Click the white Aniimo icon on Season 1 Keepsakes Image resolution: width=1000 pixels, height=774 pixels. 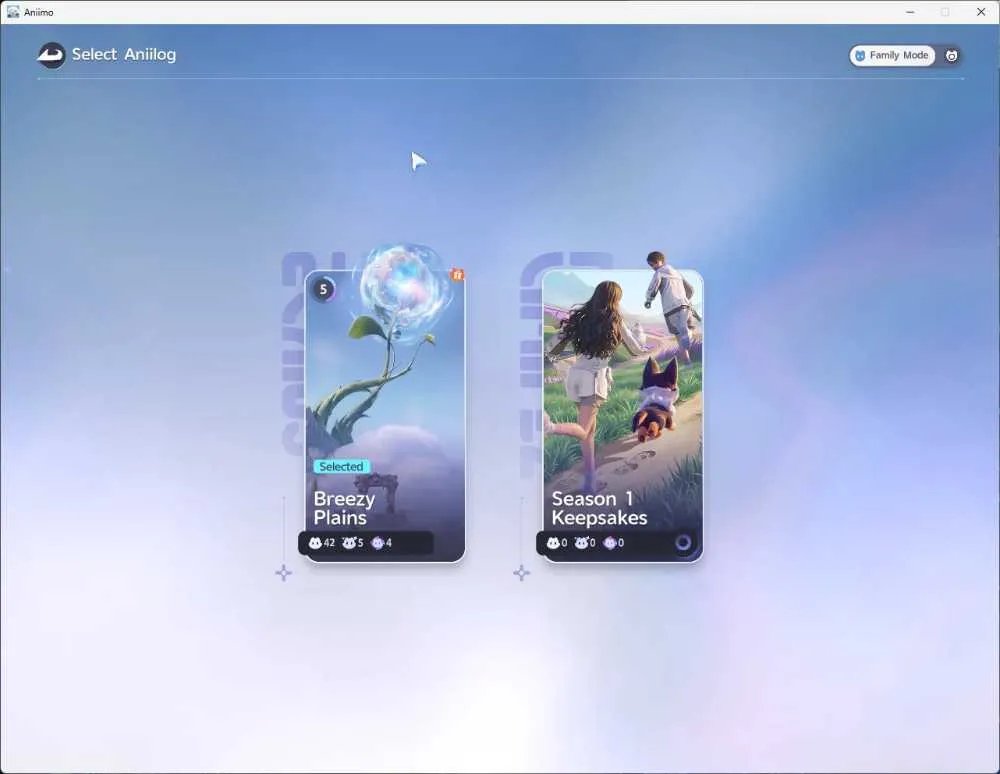[x=553, y=543]
